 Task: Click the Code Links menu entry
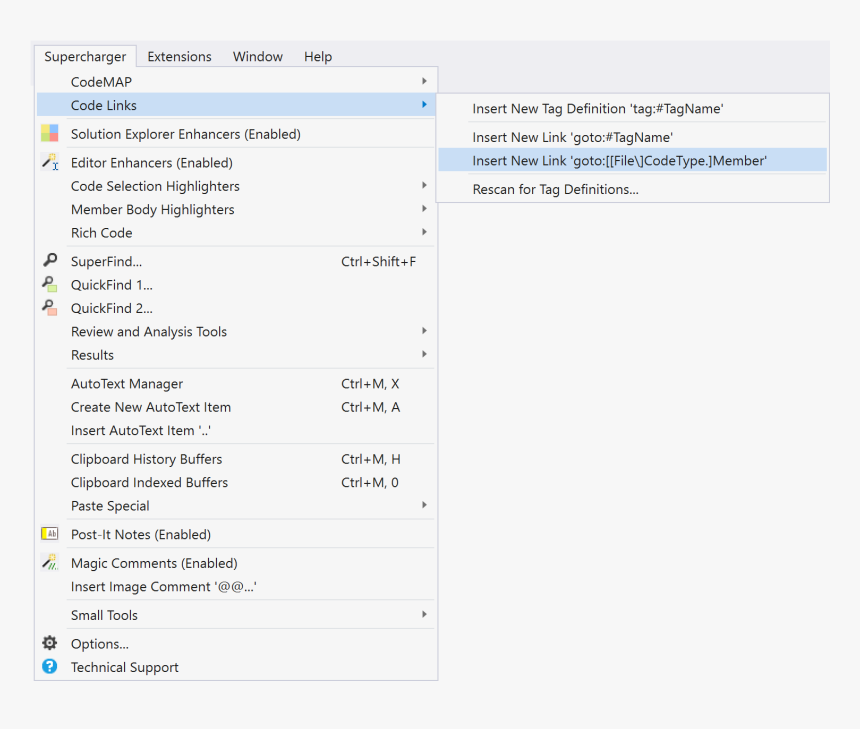tap(236, 105)
